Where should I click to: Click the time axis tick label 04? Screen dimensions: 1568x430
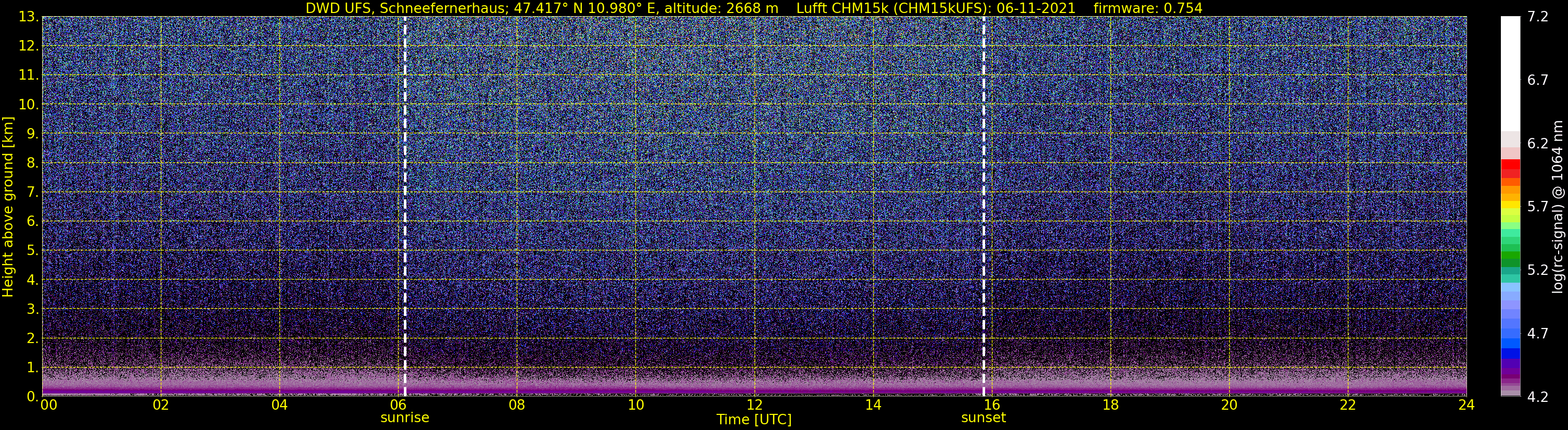279,405
